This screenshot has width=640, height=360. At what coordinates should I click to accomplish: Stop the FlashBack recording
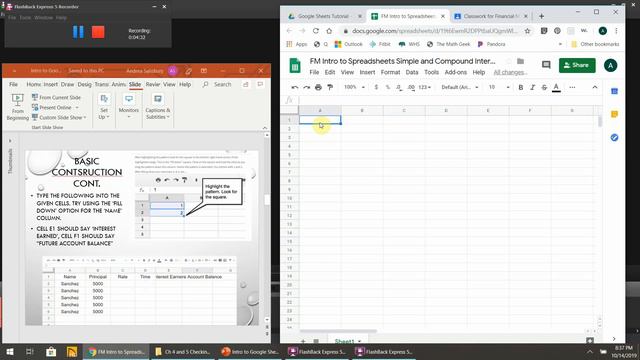click(x=98, y=32)
